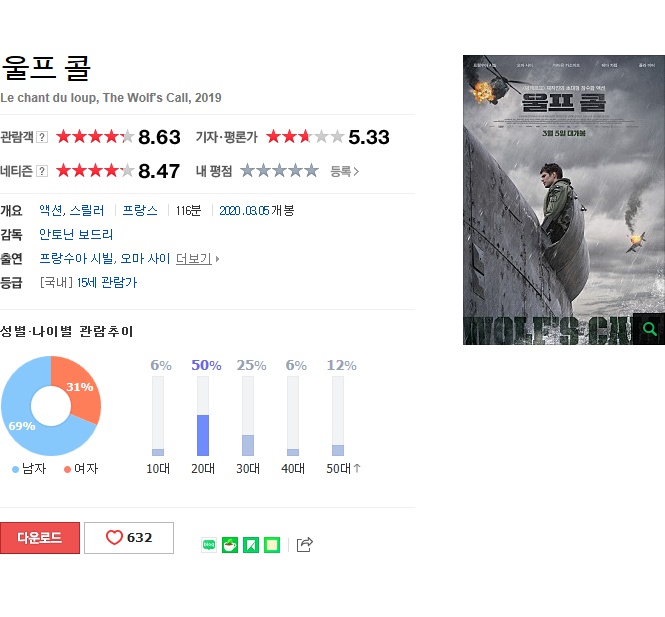Select the 20대 age bar

click(203, 416)
